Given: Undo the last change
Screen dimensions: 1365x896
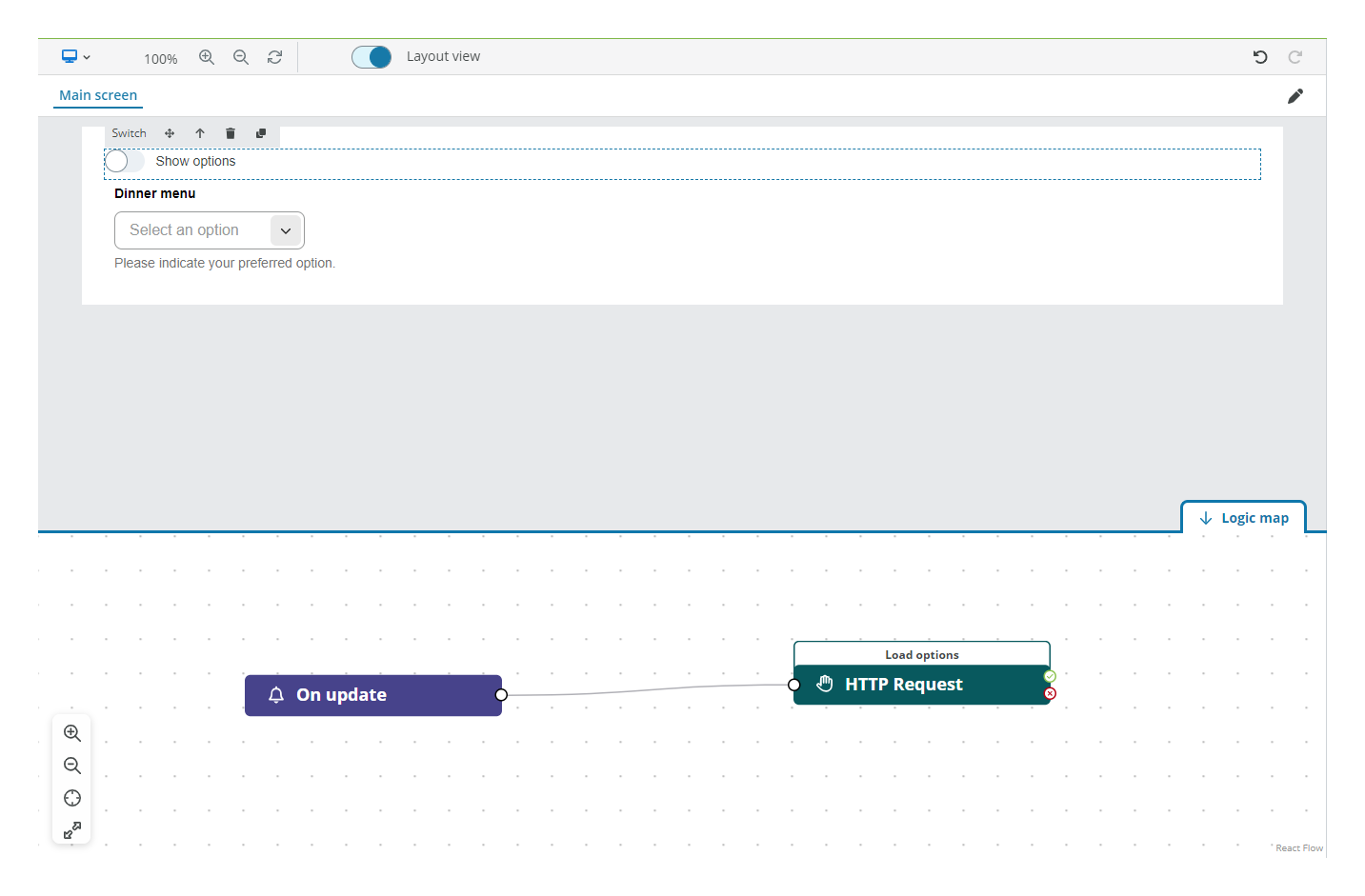Looking at the screenshot, I should [1260, 57].
